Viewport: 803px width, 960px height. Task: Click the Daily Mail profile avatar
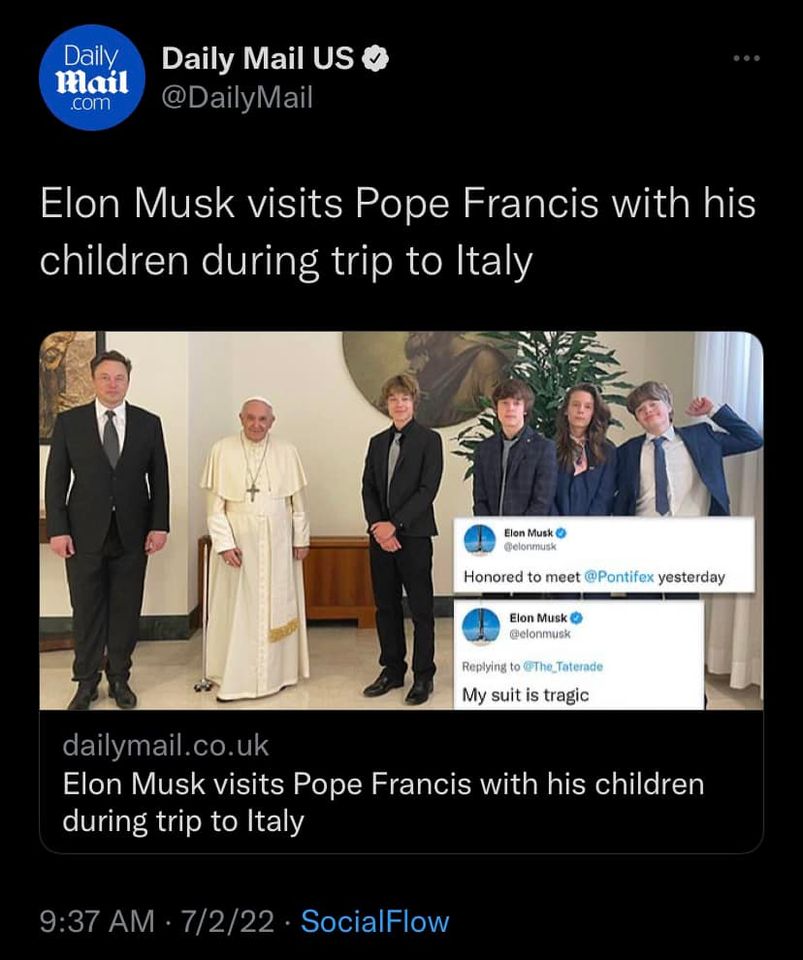point(92,77)
